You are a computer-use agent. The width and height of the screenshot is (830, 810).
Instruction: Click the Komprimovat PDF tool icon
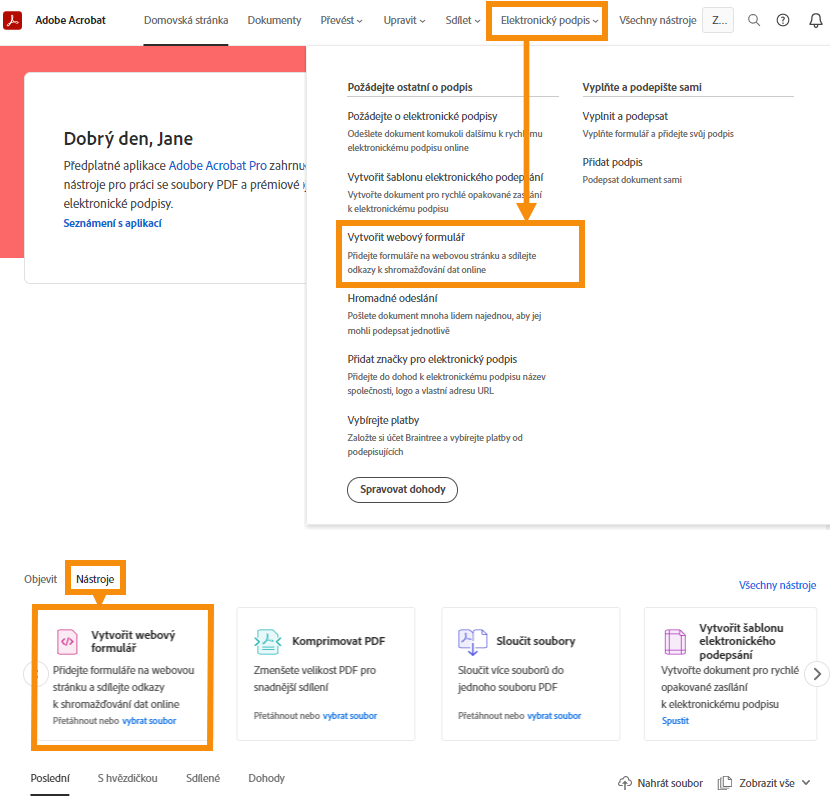267,641
